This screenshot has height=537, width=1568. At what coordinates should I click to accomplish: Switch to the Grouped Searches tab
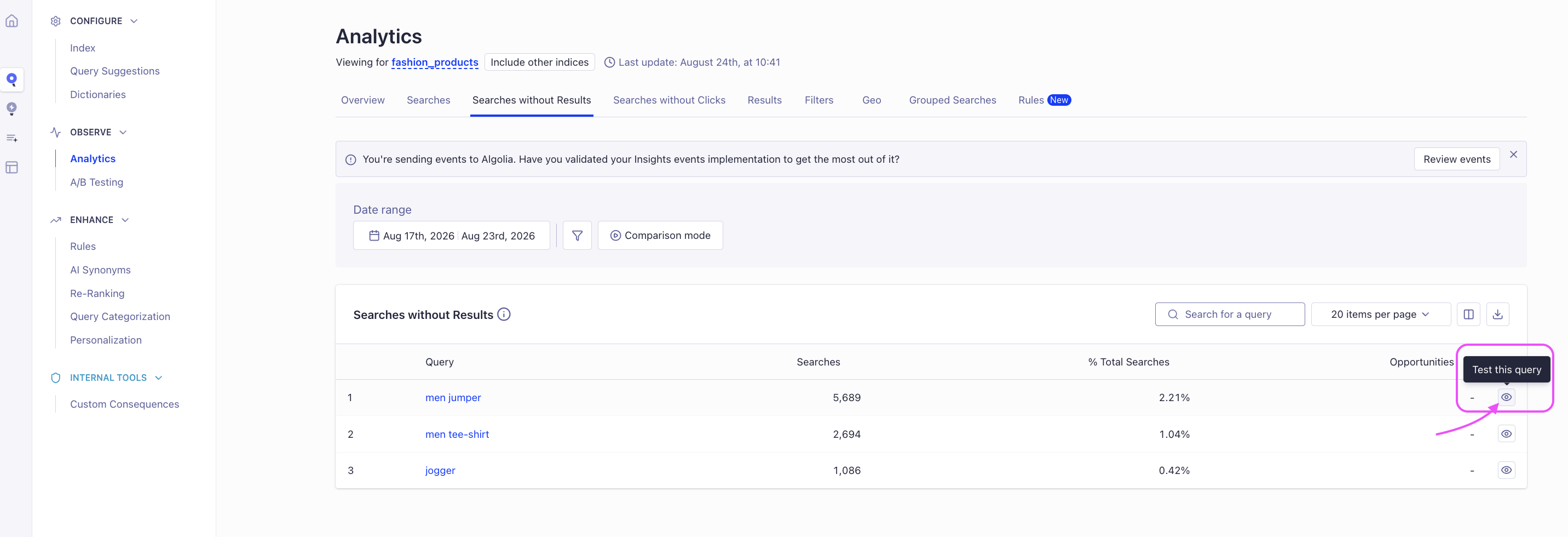tap(953, 100)
